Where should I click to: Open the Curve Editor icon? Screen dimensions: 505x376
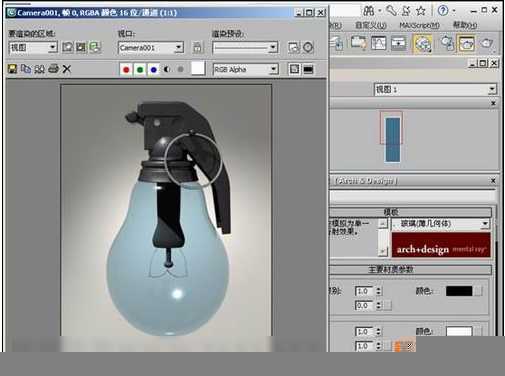pyautogui.click(x=379, y=43)
